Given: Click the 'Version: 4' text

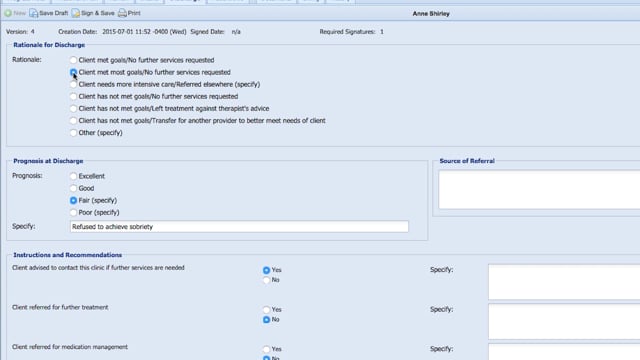Looking at the screenshot, I should [20, 31].
